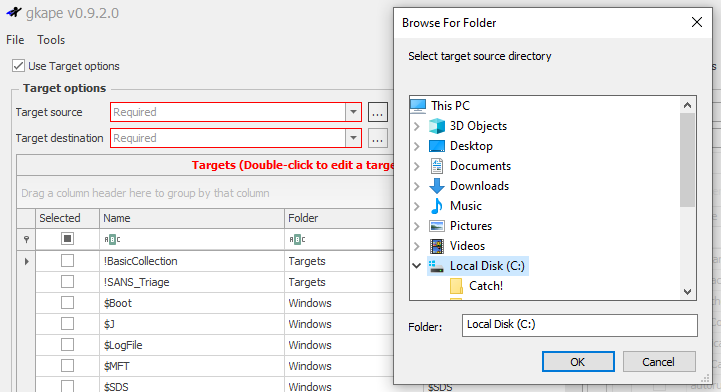Check the !BasicCollection target checkbox
721x392 pixels.
tap(67, 261)
